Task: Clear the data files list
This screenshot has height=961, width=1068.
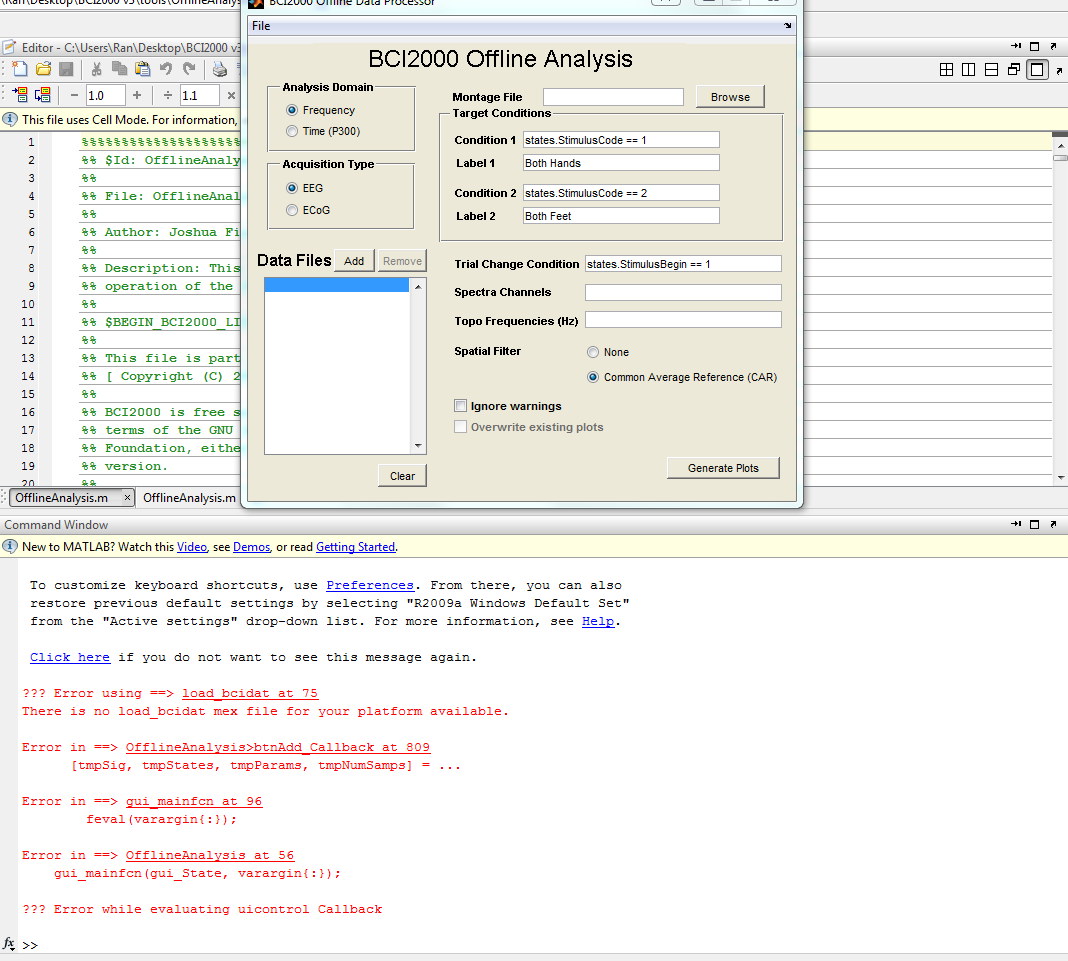Action: point(402,476)
